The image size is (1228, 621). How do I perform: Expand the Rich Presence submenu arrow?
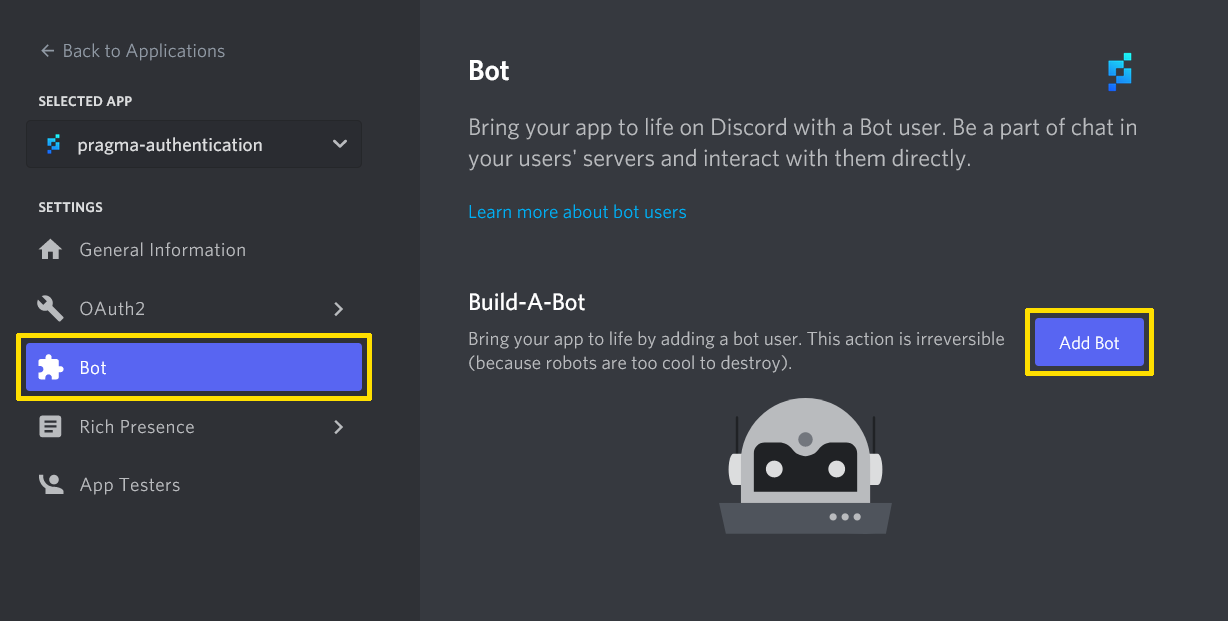click(x=338, y=427)
